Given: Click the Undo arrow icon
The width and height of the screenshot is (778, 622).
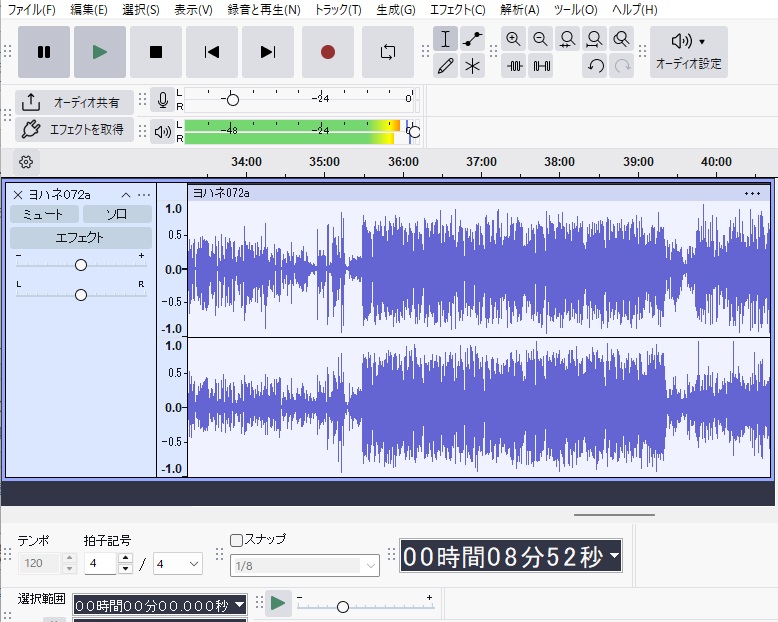Looking at the screenshot, I should tap(596, 66).
